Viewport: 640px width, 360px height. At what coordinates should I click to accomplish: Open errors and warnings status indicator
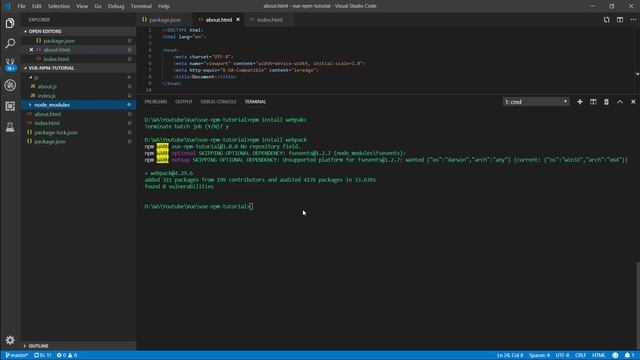pyautogui.click(x=67, y=355)
